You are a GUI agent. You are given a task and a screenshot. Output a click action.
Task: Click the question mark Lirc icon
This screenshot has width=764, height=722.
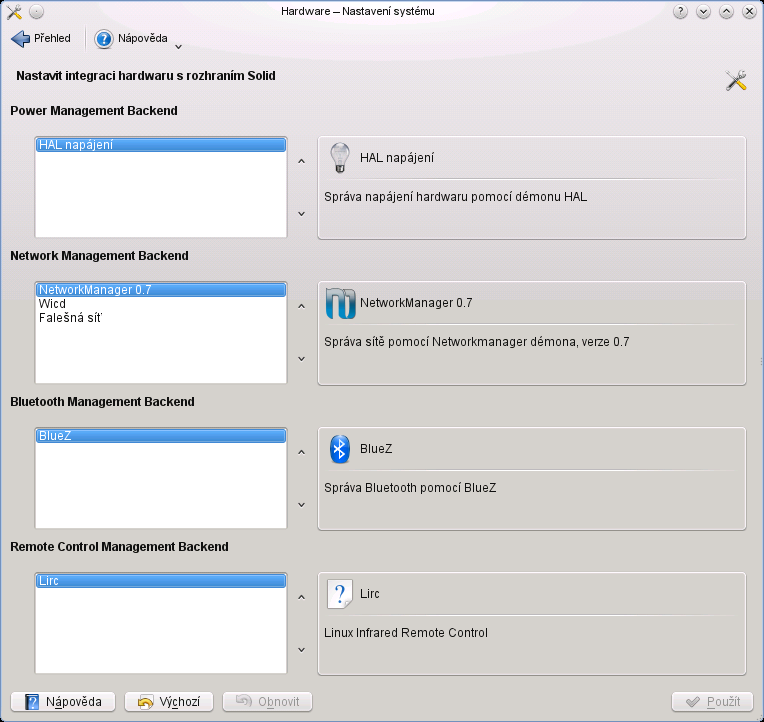coord(340,594)
